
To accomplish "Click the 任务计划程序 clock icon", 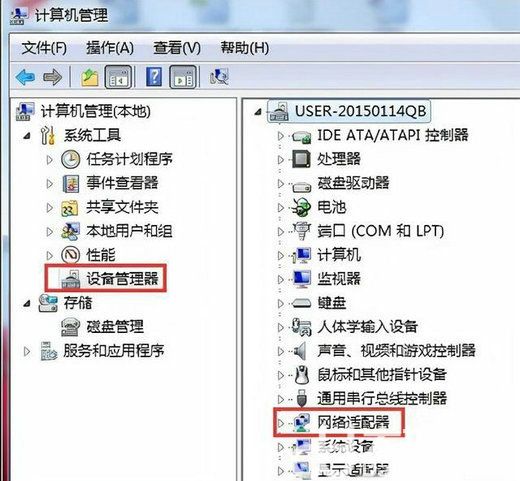I will (x=70, y=159).
